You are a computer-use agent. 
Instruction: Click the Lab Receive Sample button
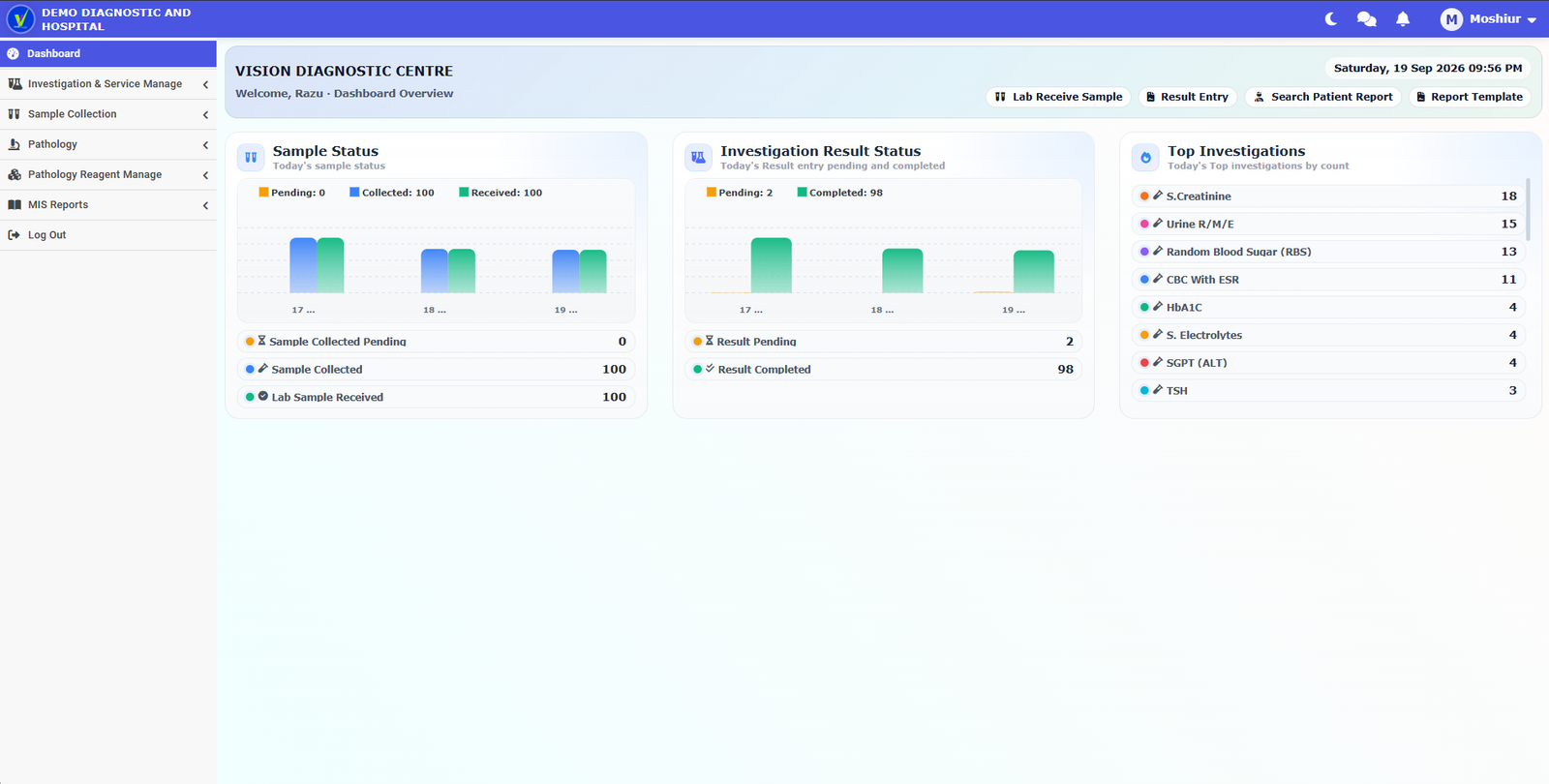pos(1058,97)
